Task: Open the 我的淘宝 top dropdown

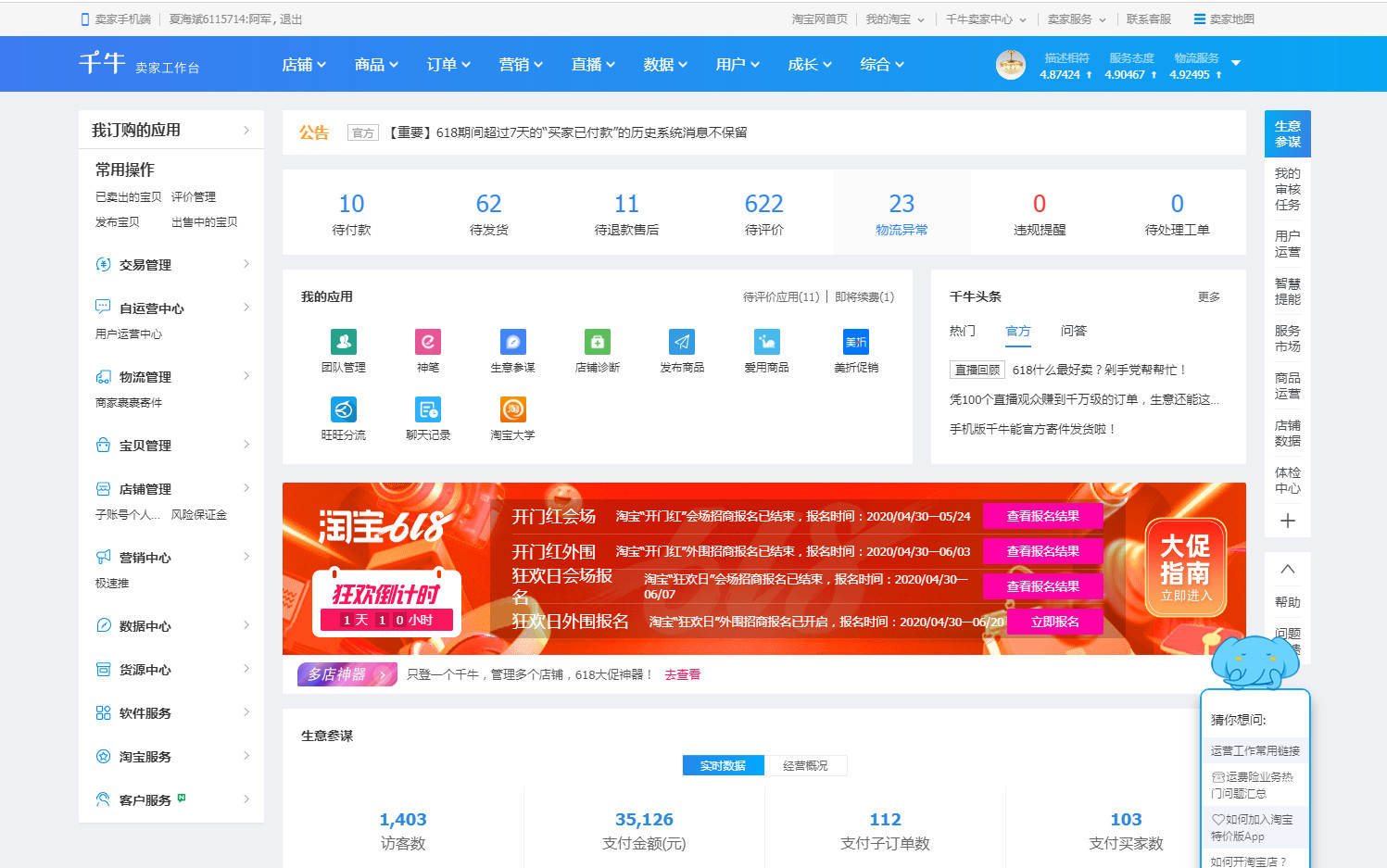Action: tap(895, 19)
